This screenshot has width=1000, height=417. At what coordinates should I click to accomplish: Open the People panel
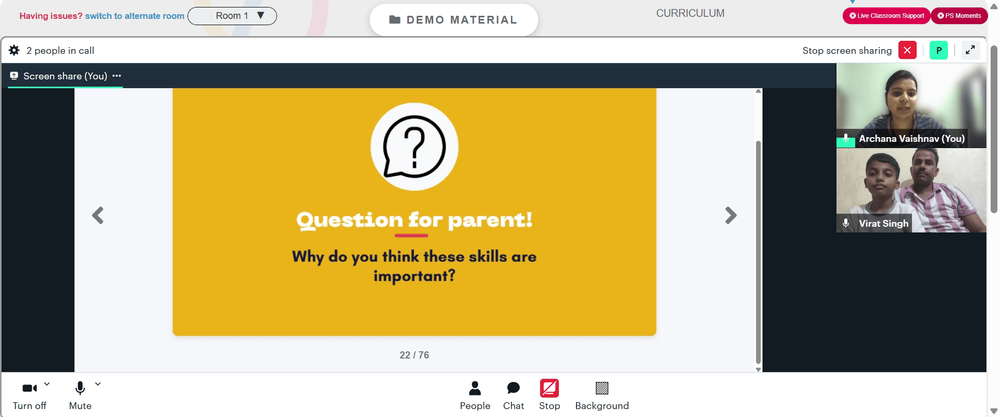tap(475, 395)
